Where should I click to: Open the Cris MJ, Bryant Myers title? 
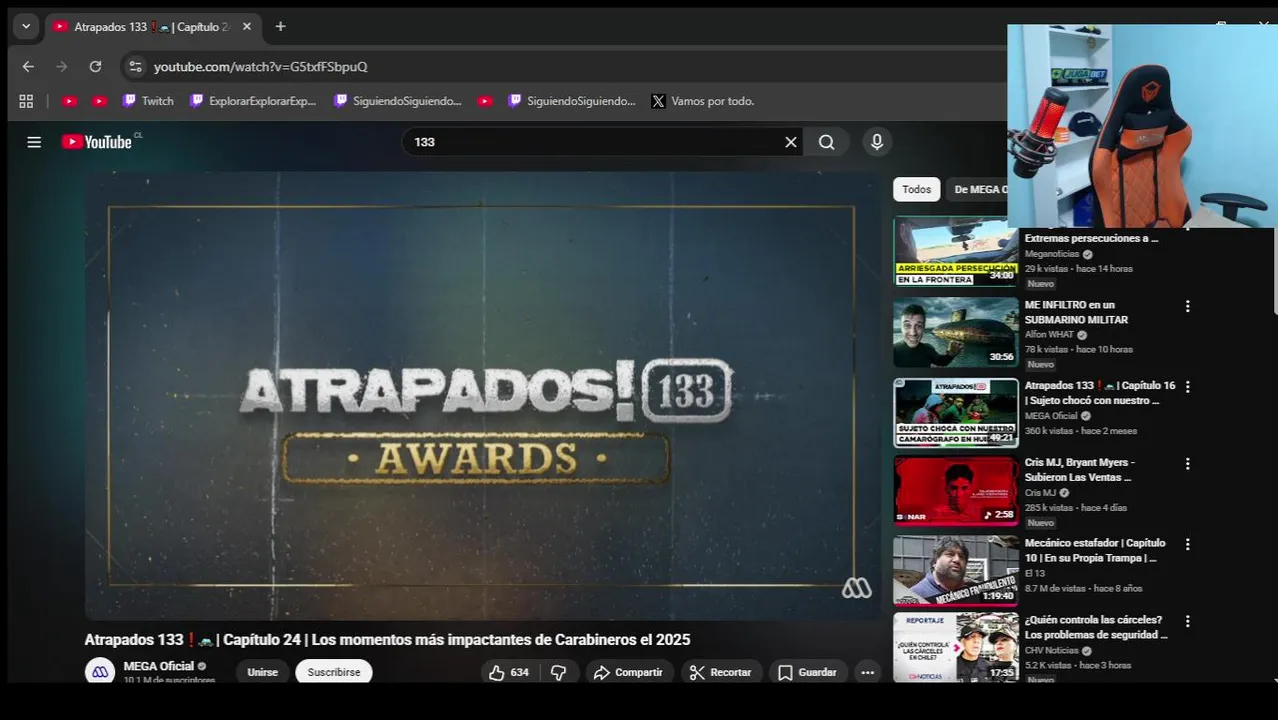click(1080, 470)
